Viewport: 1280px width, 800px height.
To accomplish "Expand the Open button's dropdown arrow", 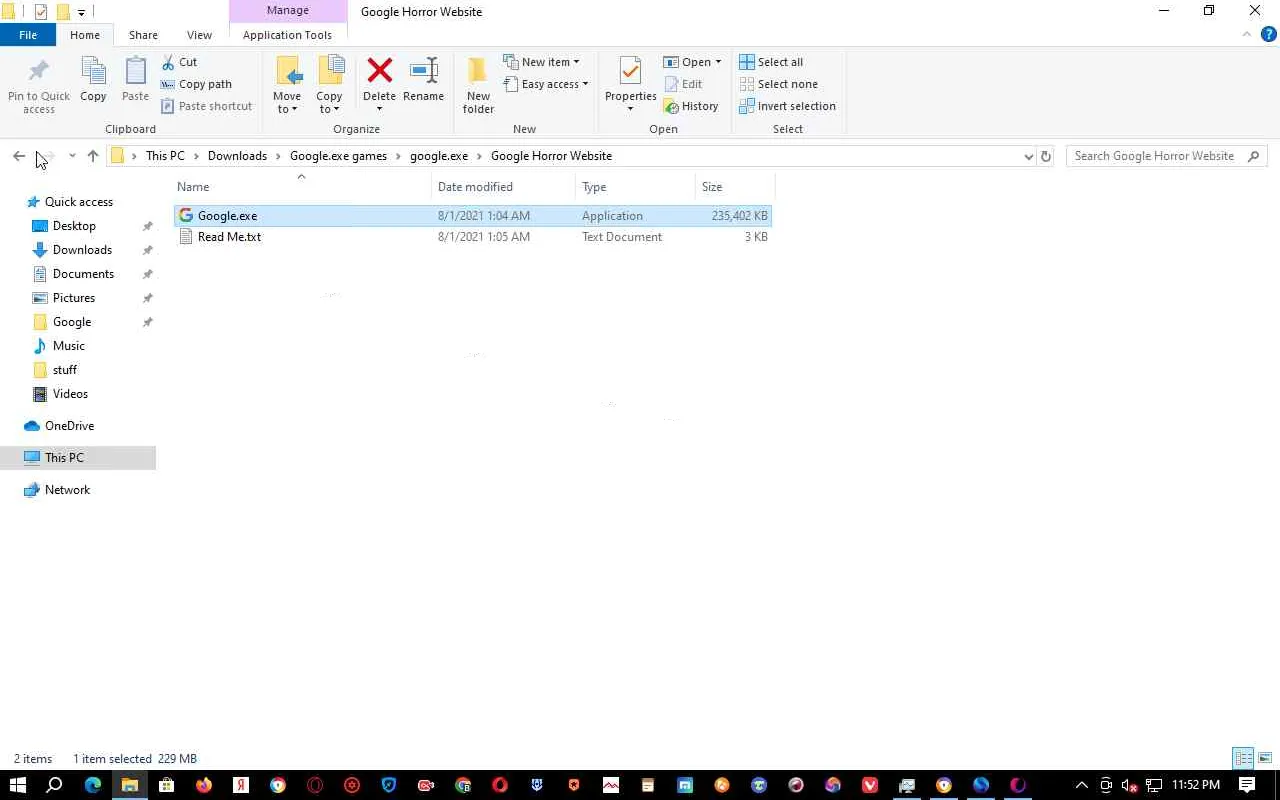I will tap(718, 62).
